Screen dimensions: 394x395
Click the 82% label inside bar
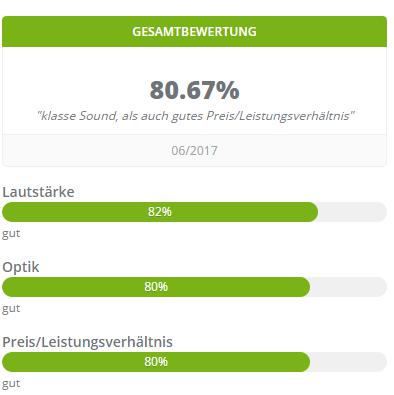pyautogui.click(x=160, y=212)
